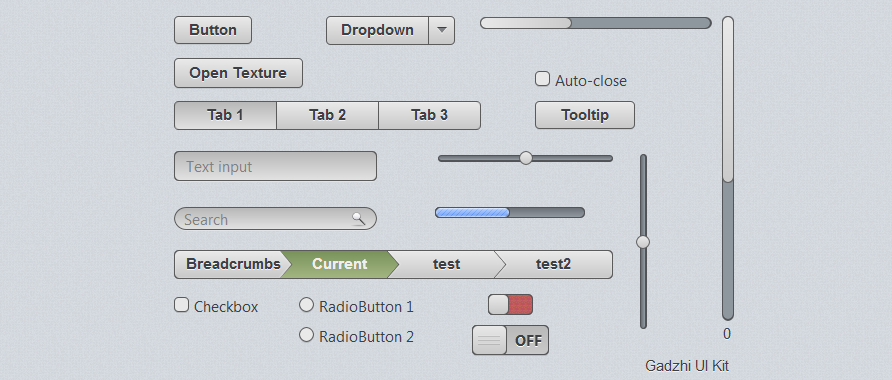Viewport: 892px width, 380px height.
Task: Toggle the Auto-close checkbox
Action: pos(542,79)
